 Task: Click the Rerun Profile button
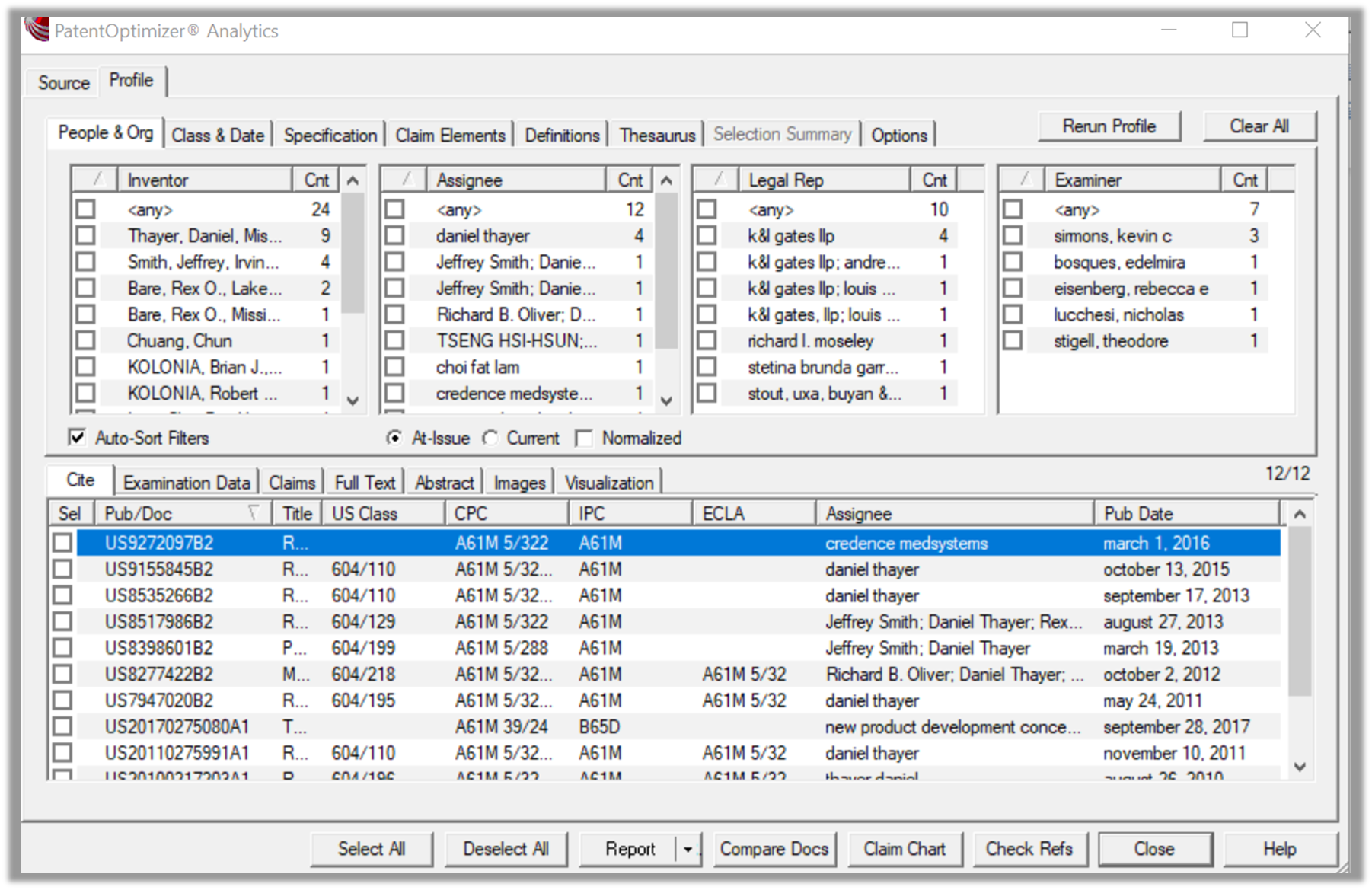click(x=1109, y=126)
